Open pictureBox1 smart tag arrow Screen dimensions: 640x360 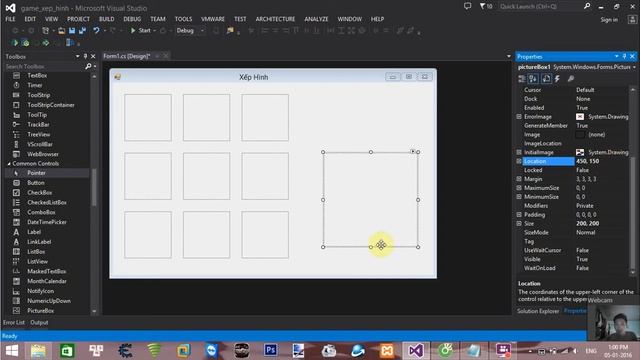tap(413, 151)
